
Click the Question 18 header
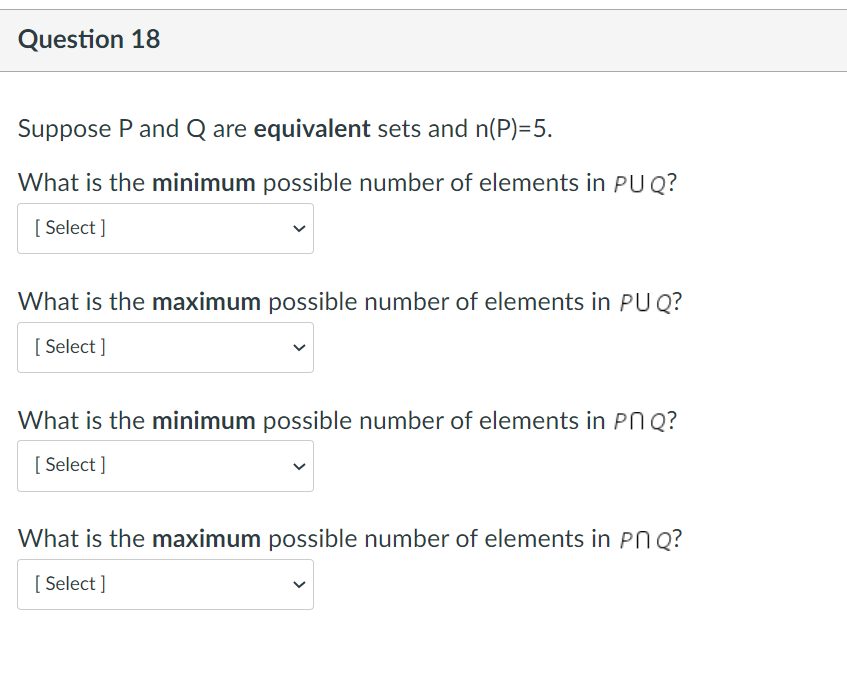click(x=89, y=40)
